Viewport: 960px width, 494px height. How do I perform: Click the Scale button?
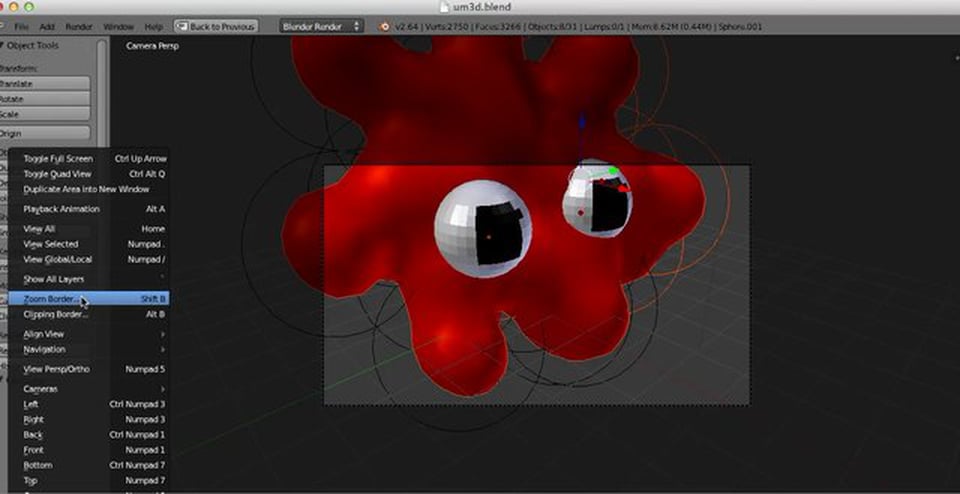pyautogui.click(x=44, y=114)
